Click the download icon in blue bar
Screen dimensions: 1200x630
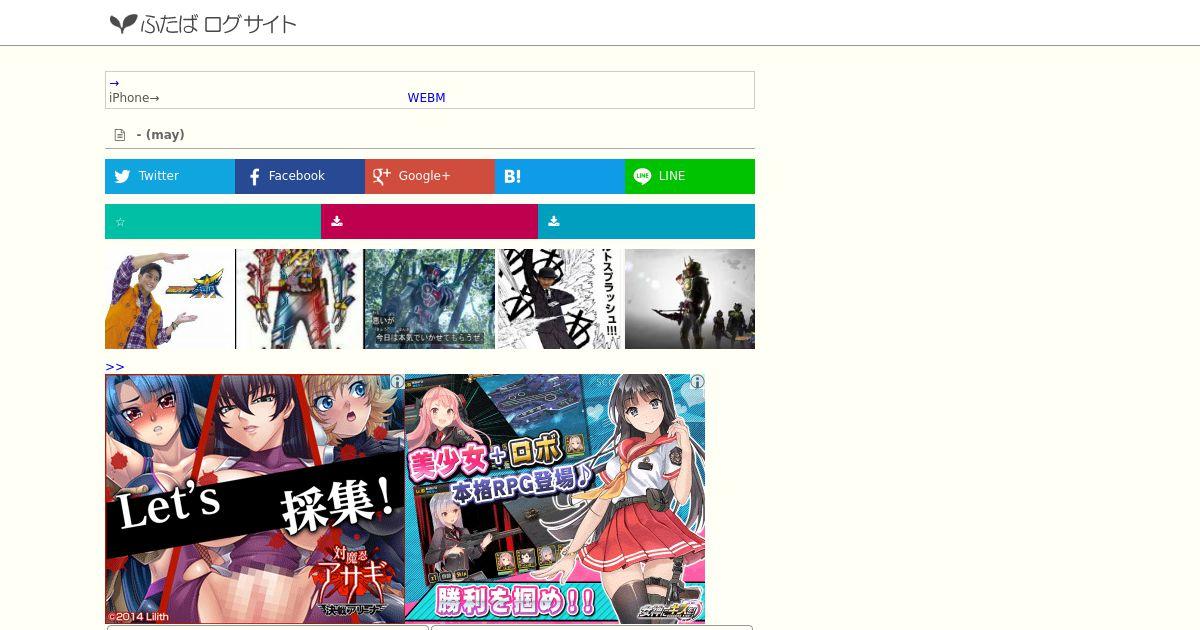[x=553, y=221]
